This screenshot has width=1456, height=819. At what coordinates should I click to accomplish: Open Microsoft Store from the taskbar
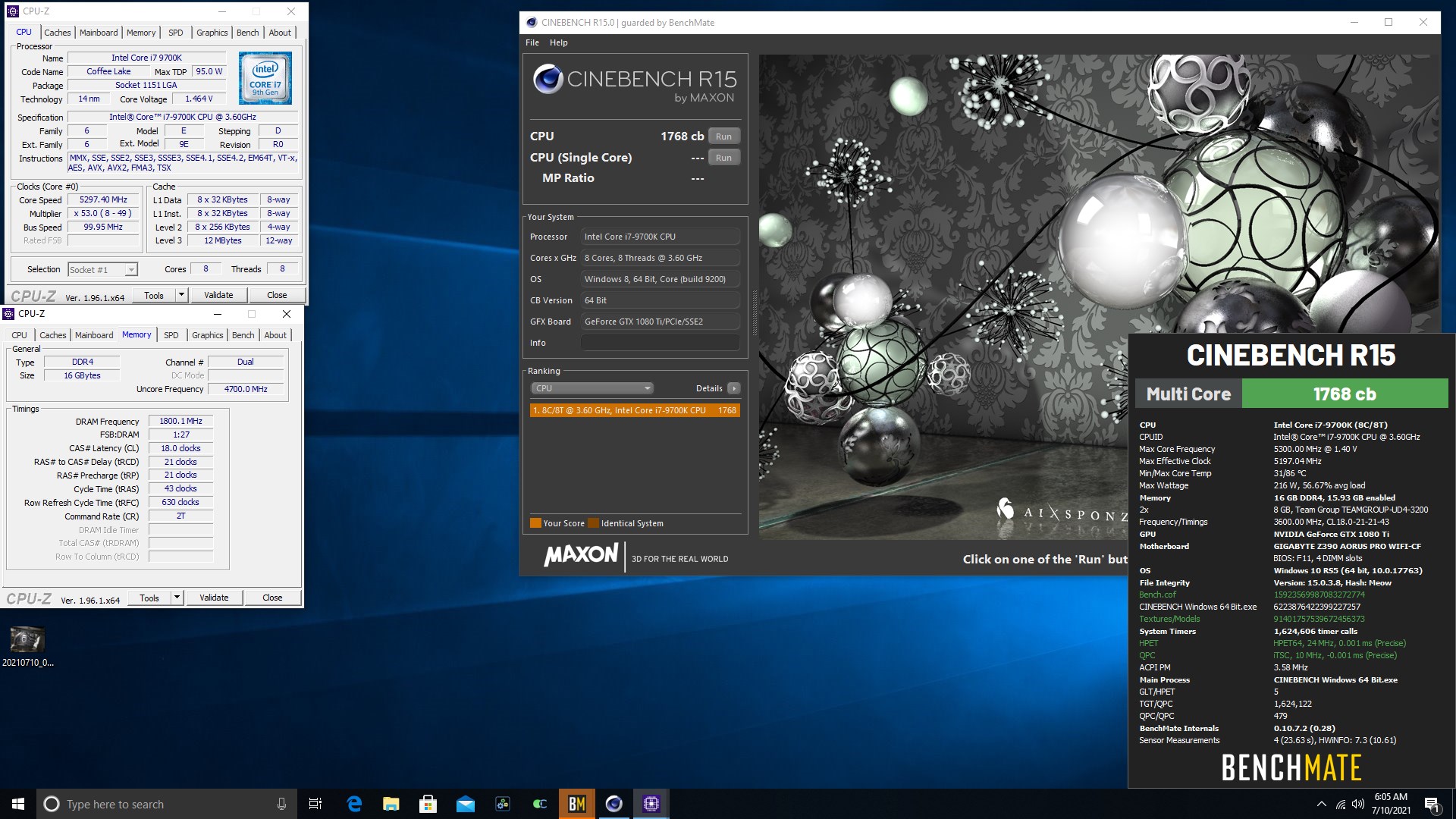[428, 804]
